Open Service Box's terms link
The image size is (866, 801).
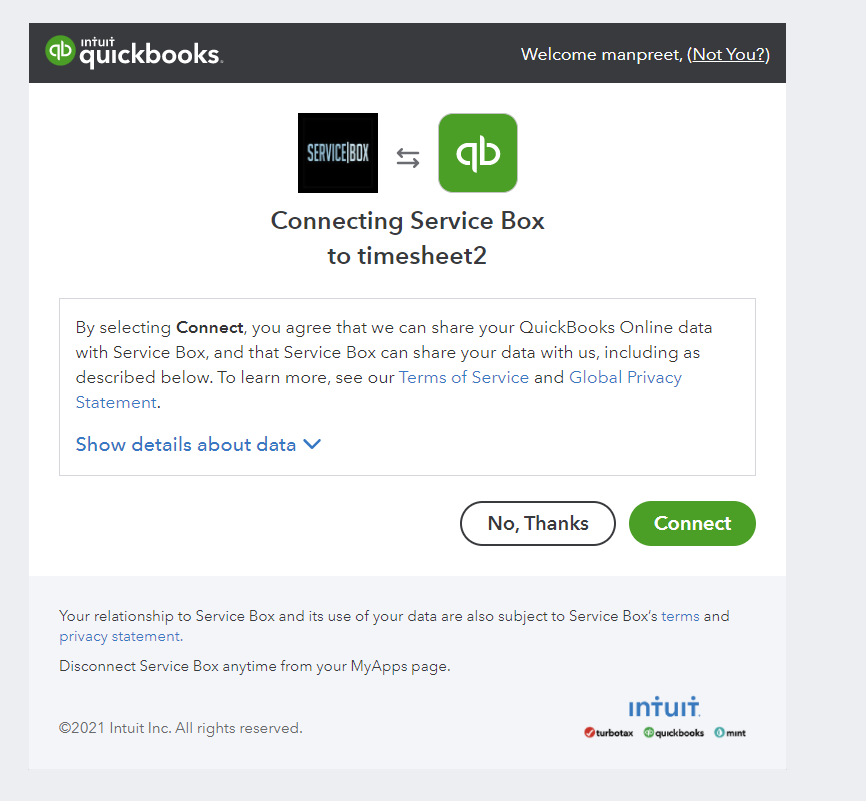pos(680,616)
